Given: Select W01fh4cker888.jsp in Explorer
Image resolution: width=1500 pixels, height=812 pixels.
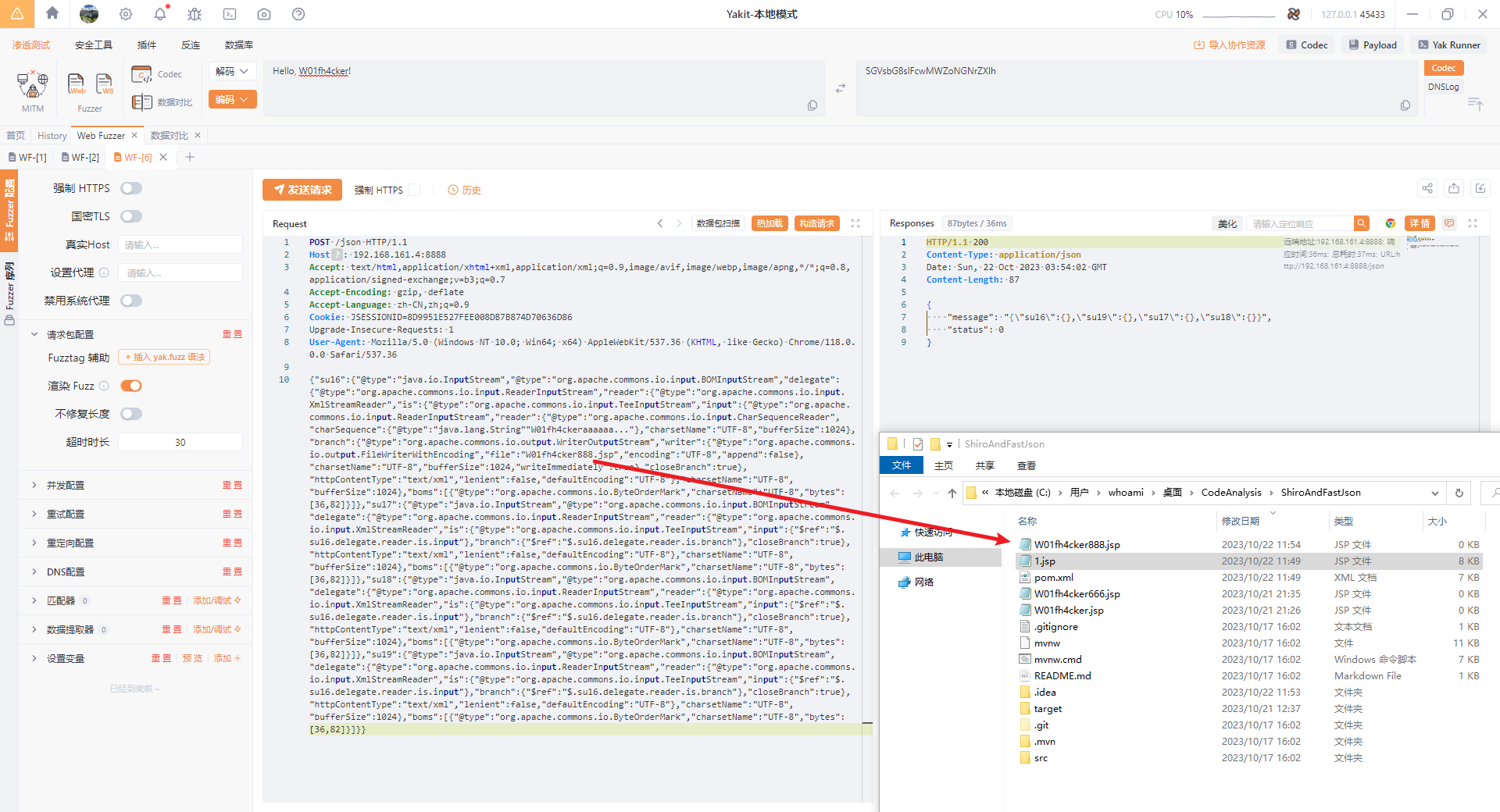Looking at the screenshot, I should point(1077,544).
